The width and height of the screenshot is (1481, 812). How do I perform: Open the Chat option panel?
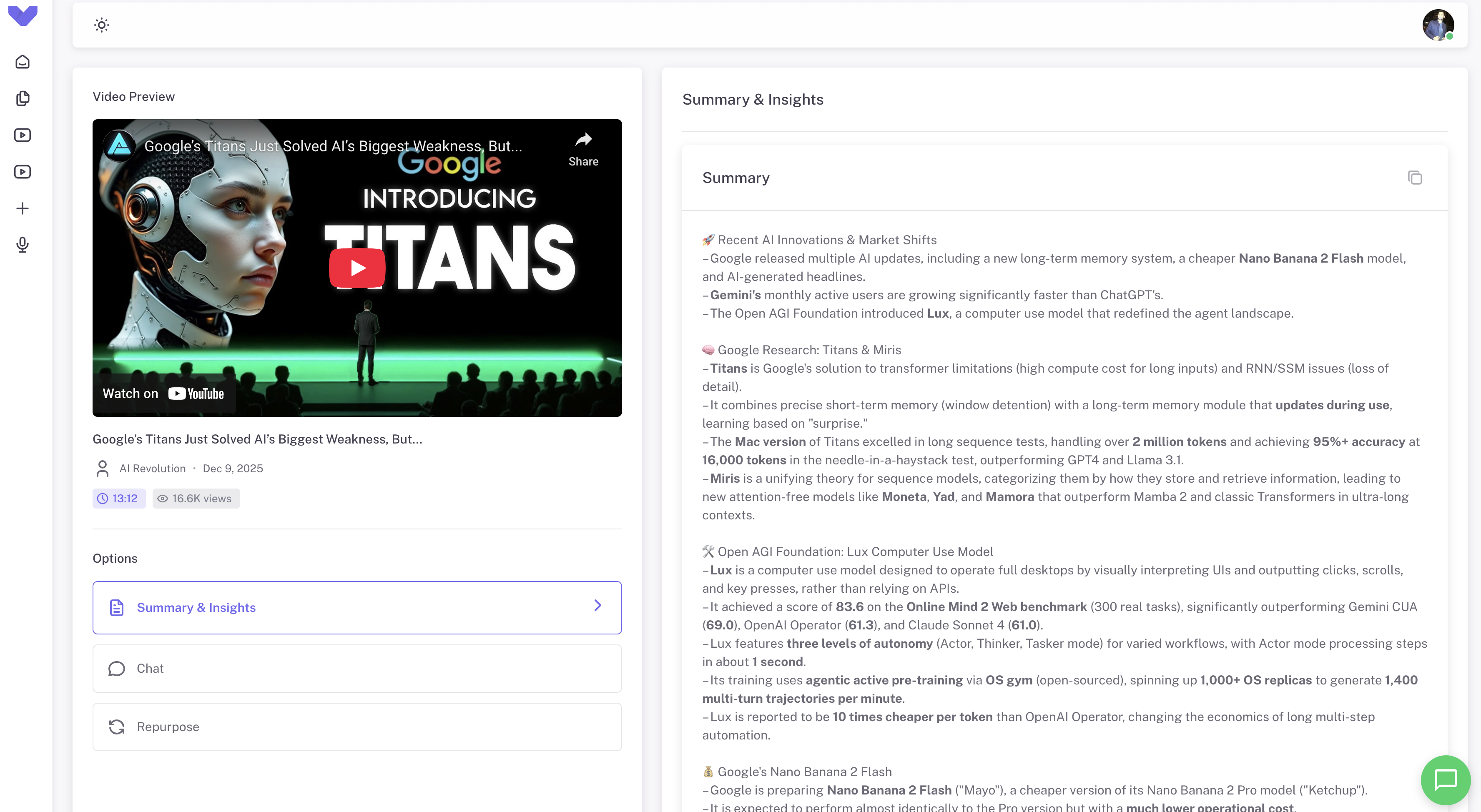357,668
